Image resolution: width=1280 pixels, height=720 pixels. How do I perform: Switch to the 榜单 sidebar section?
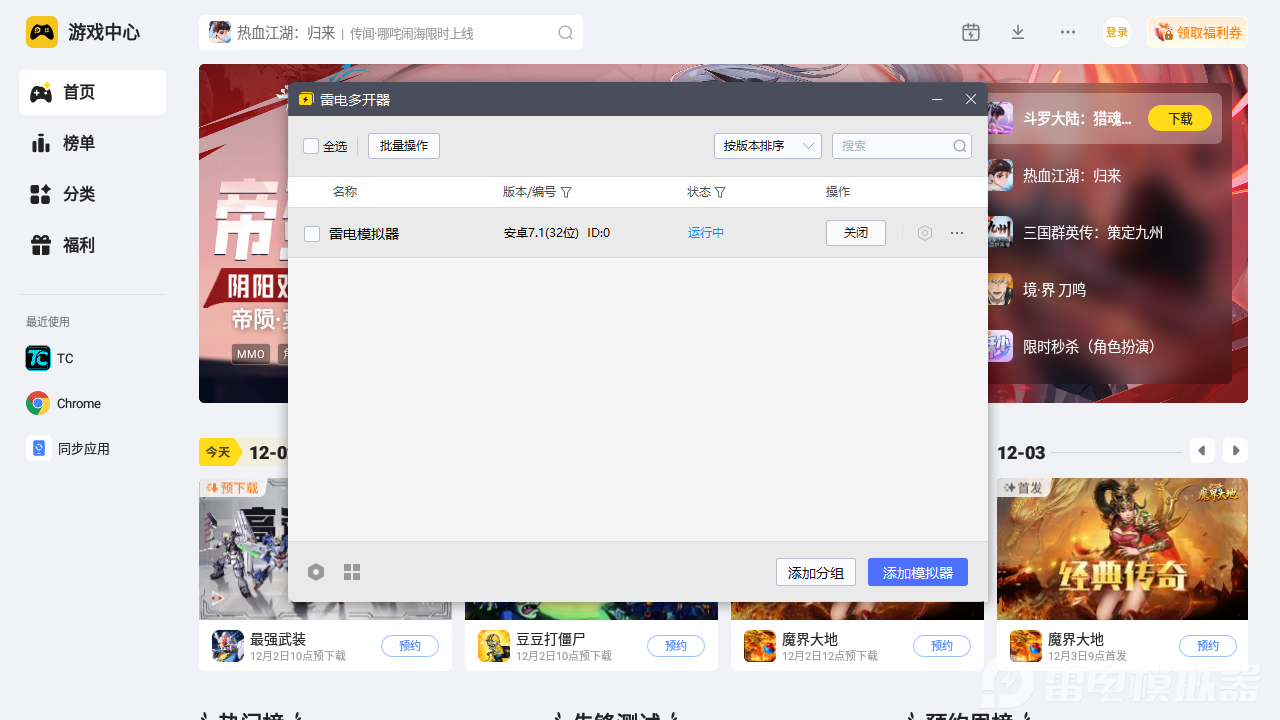click(x=92, y=143)
